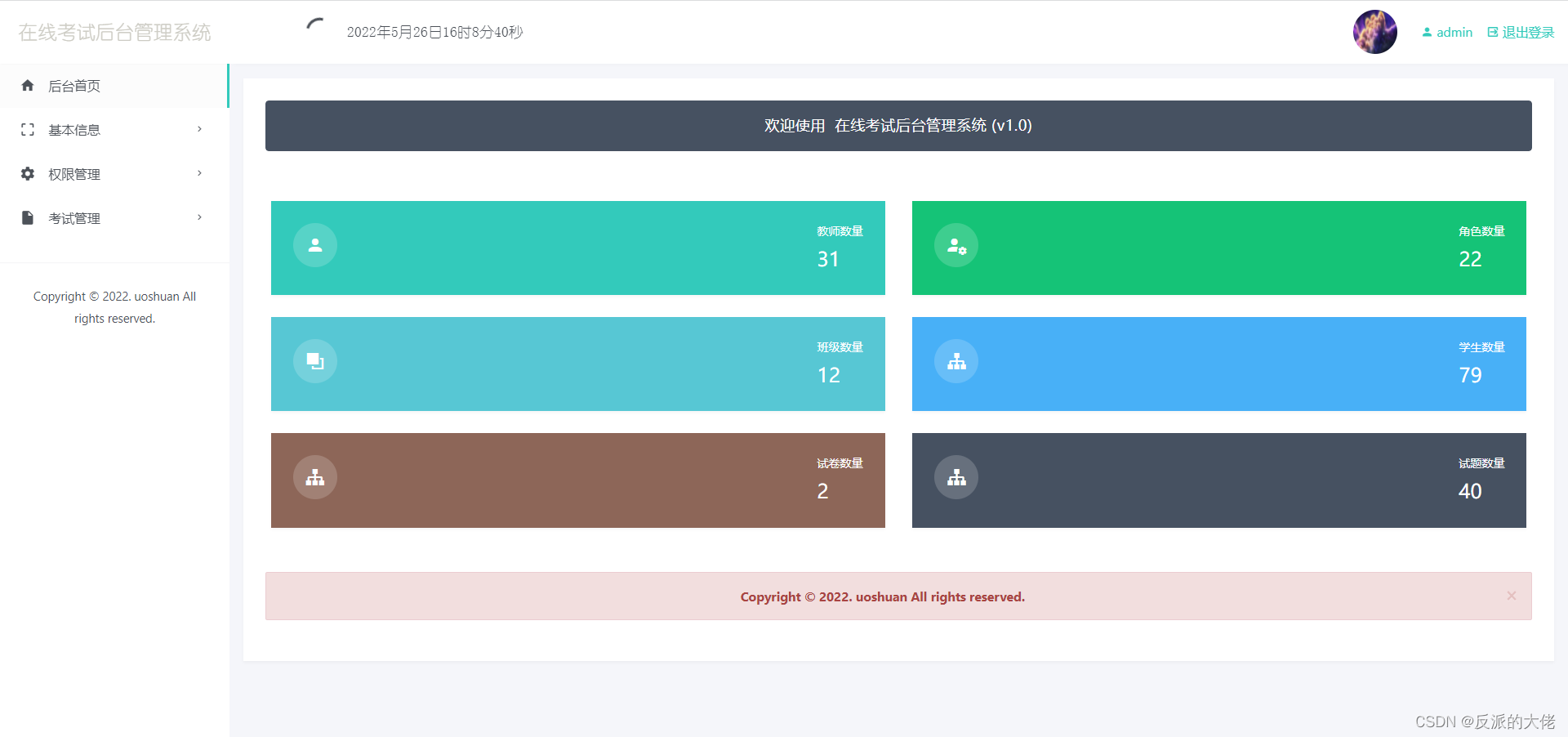Screen dimensions: 1568x737
Task: Click the fullscreen-bracket icon beside 基本信息
Action: 28,130
